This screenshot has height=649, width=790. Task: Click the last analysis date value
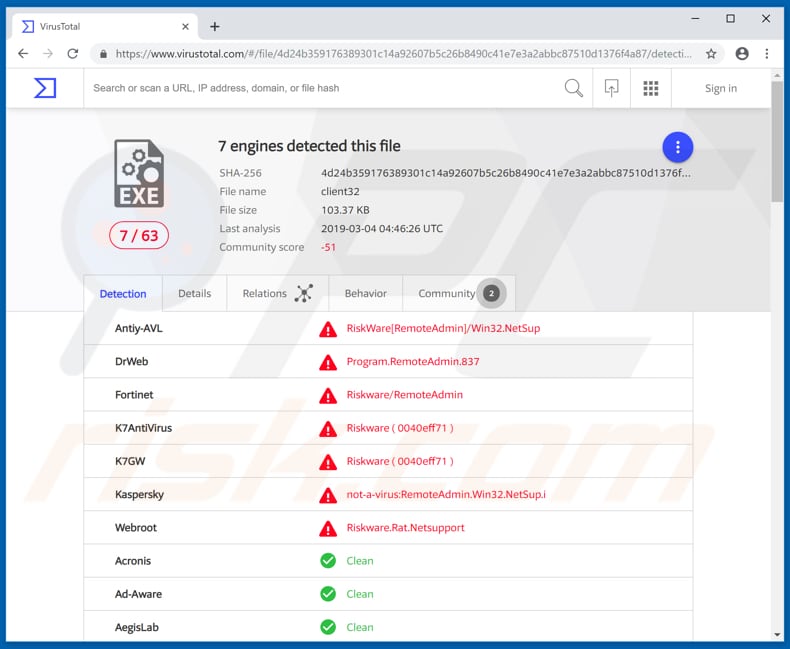click(382, 228)
